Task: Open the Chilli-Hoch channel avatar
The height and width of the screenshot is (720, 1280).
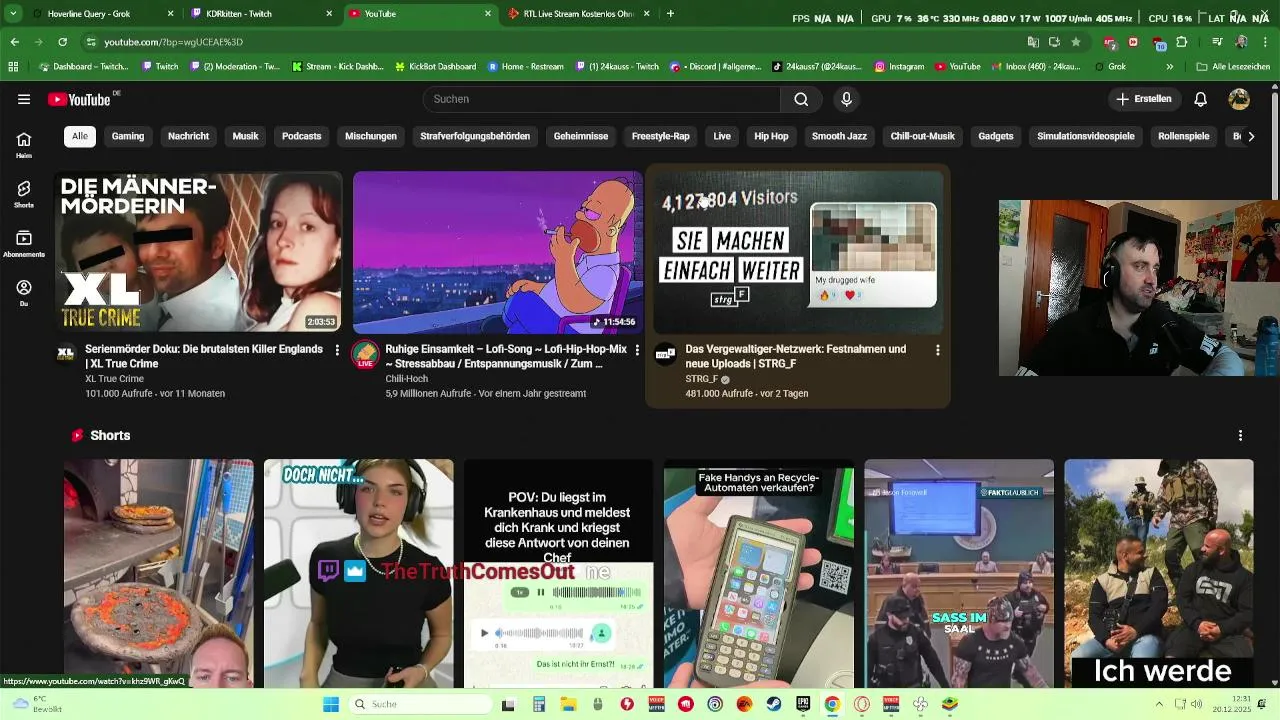Action: click(x=365, y=355)
